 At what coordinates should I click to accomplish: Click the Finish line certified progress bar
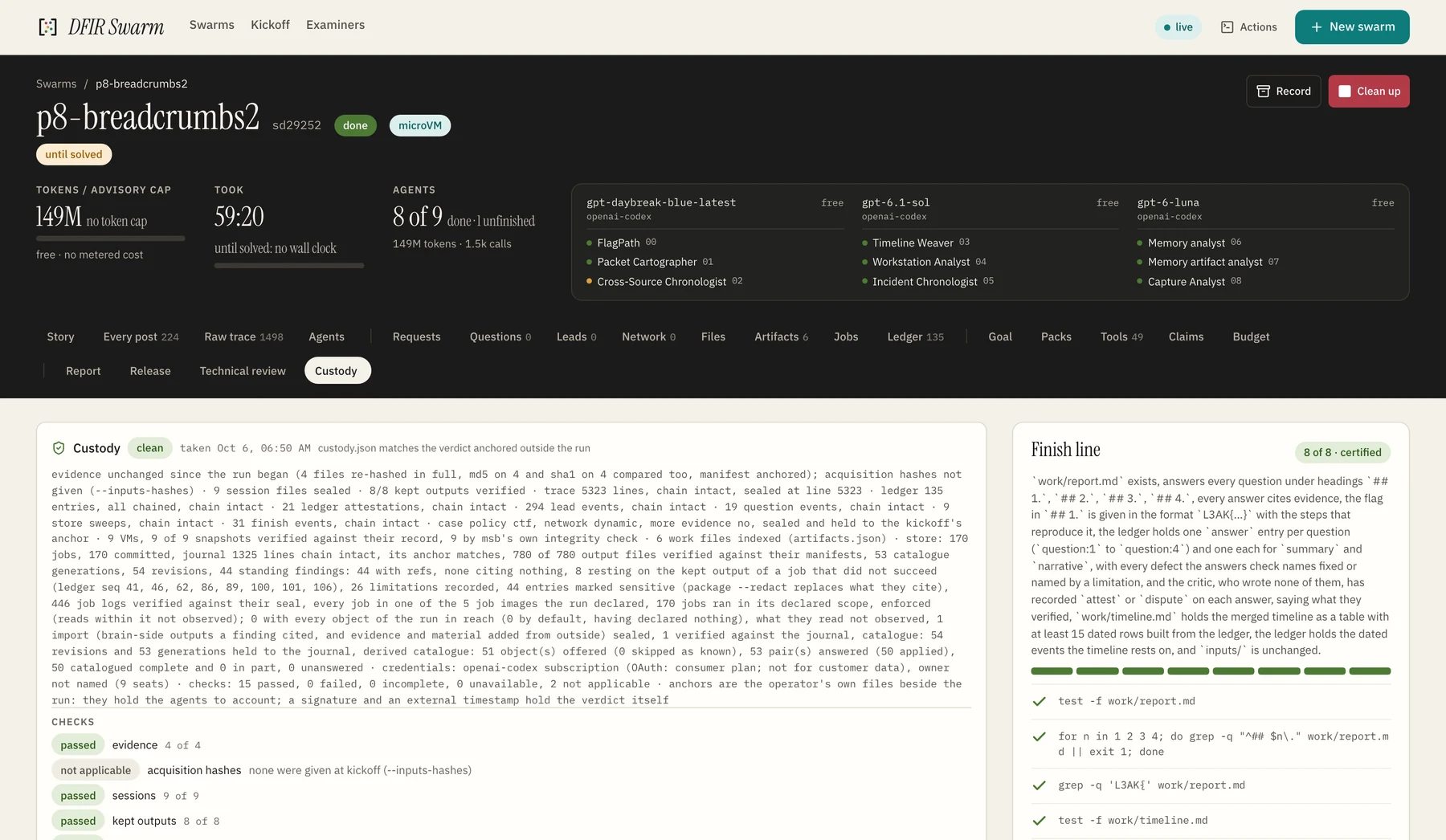point(1211,671)
